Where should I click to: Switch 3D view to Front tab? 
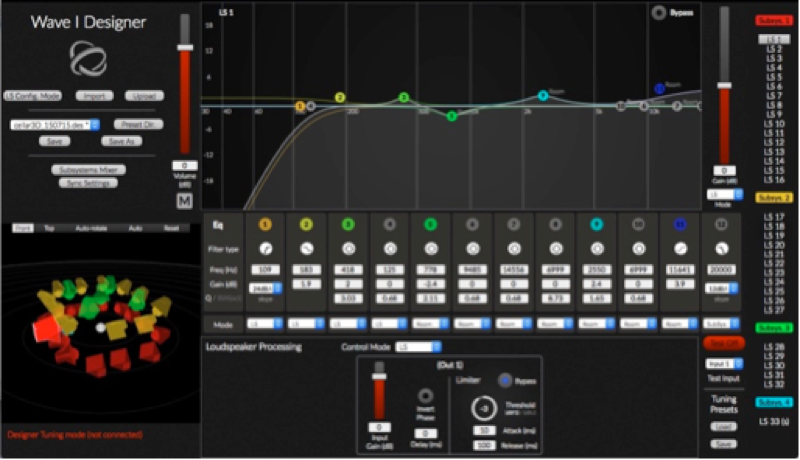[x=22, y=228]
